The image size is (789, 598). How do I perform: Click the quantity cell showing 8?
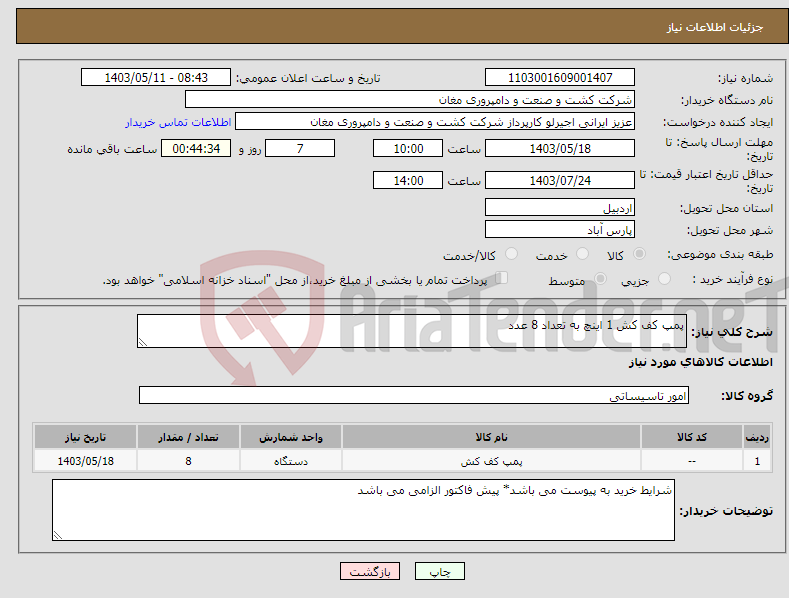(x=188, y=461)
